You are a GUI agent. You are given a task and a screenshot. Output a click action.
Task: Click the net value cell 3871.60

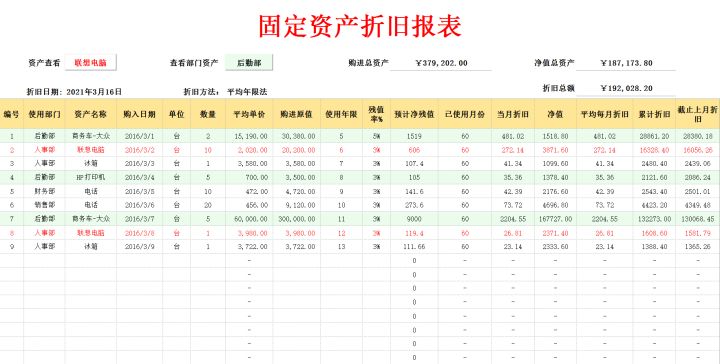[x=555, y=150]
